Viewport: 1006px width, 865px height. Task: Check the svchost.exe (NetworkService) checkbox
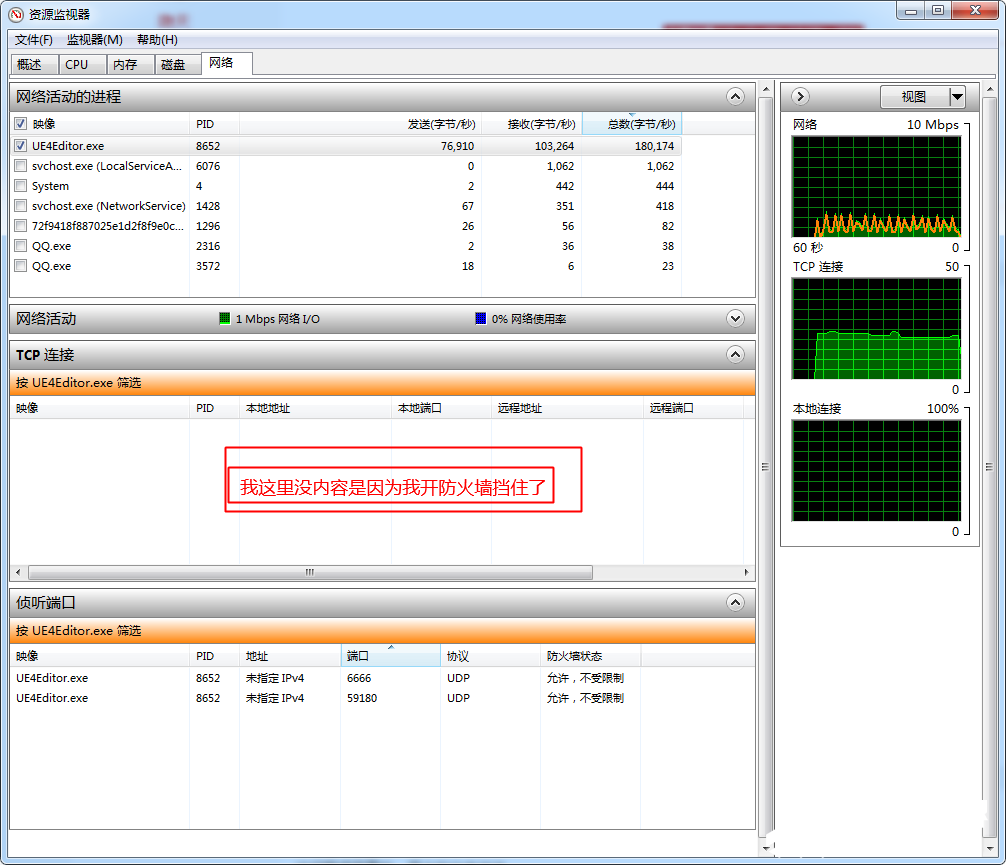(21, 205)
